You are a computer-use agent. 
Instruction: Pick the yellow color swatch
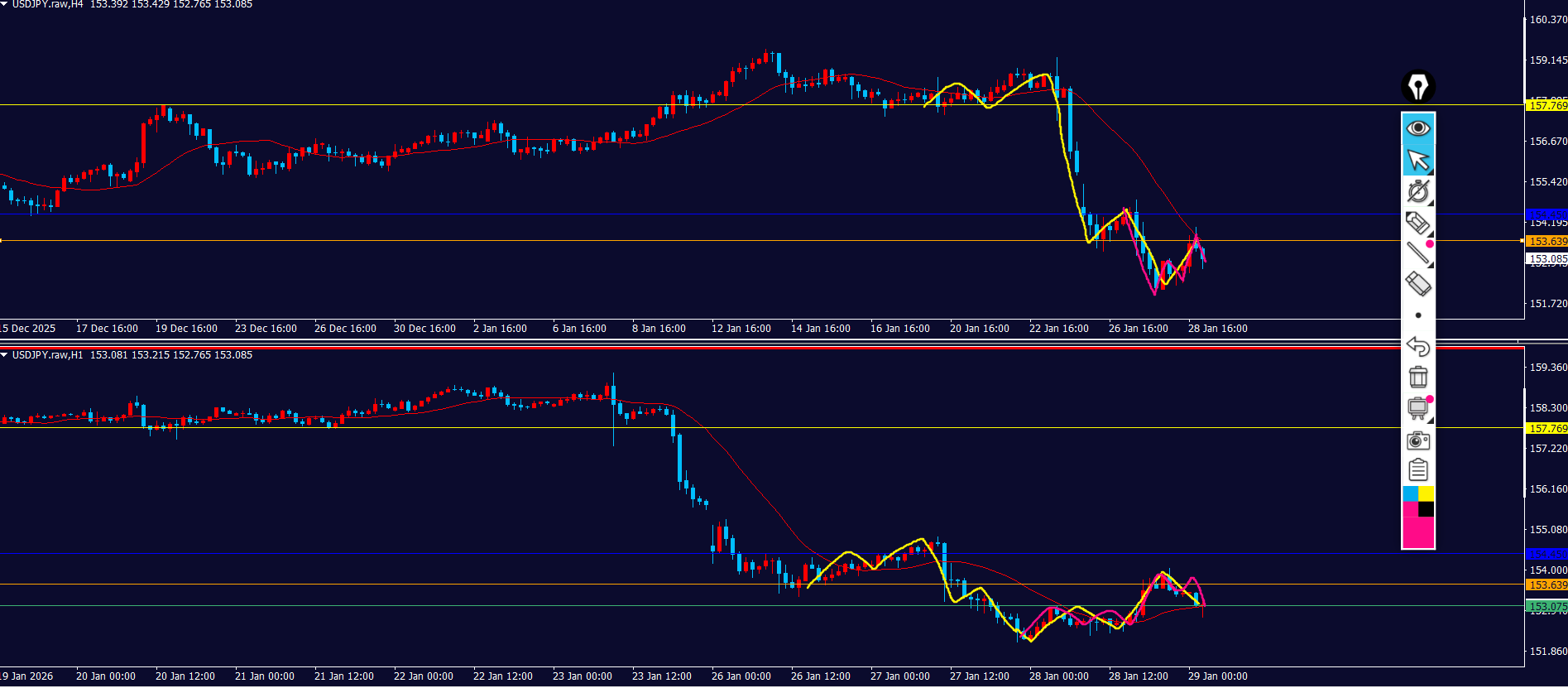[1427, 493]
